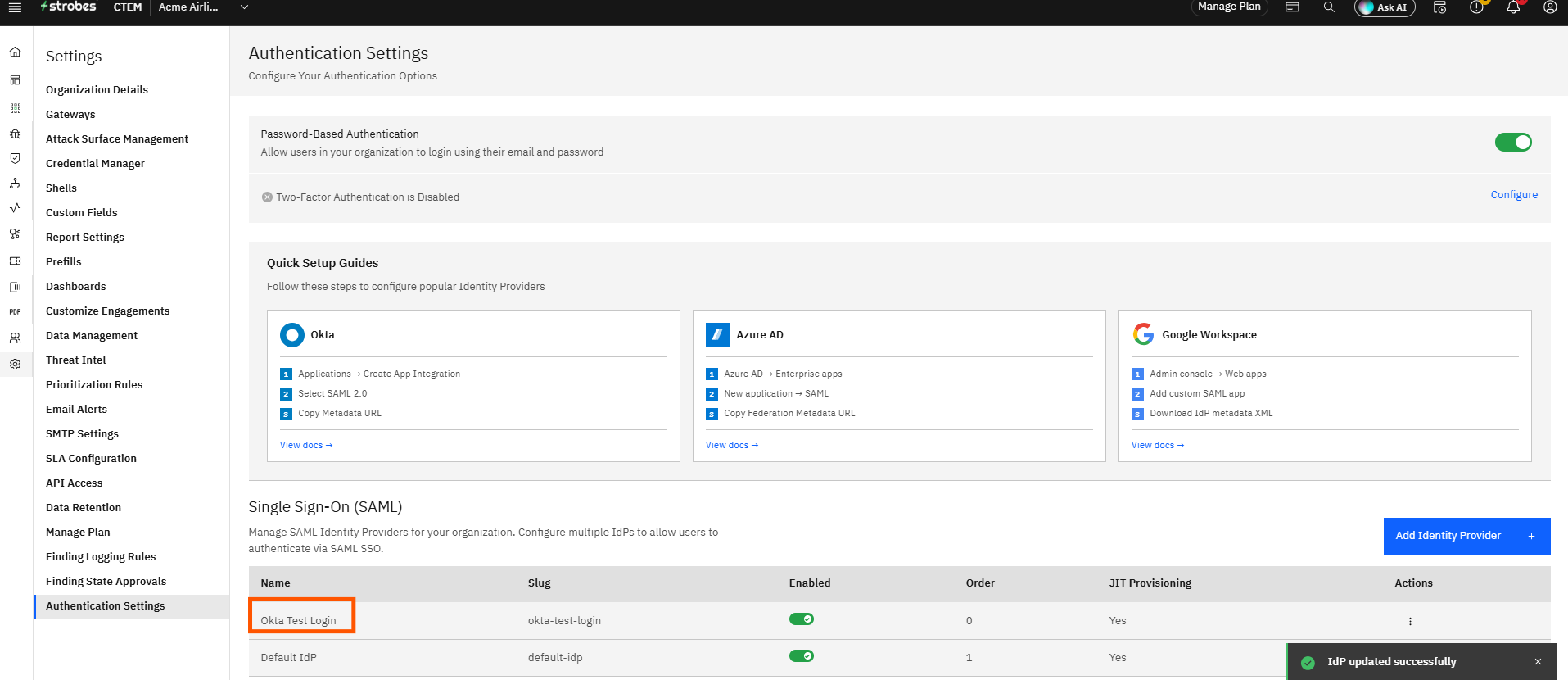Open Prioritization Rules settings
This screenshot has width=1568, height=680.
tap(94, 385)
